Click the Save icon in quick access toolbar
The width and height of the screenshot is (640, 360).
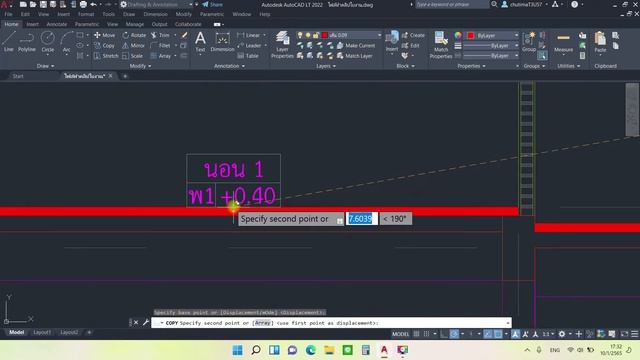(x=43, y=4)
